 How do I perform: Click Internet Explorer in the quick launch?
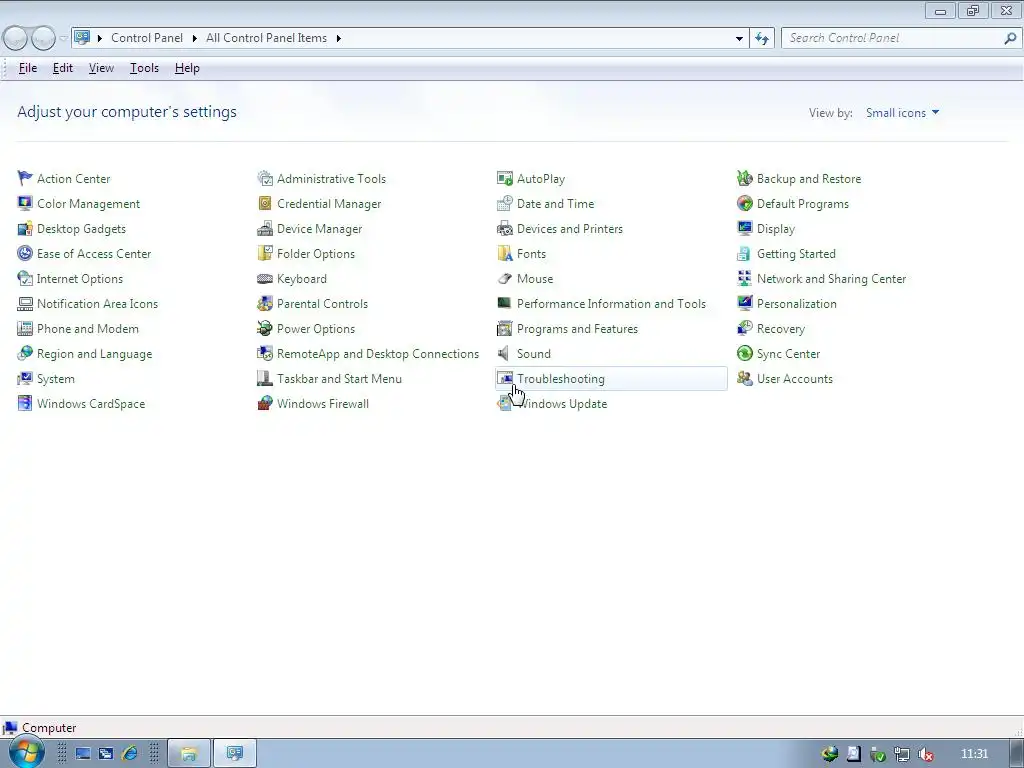pyautogui.click(x=130, y=754)
